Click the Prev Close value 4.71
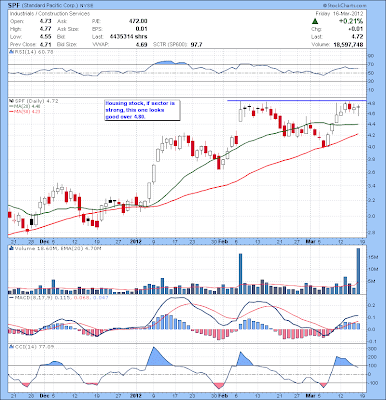386x400 pixels. click(x=46, y=44)
